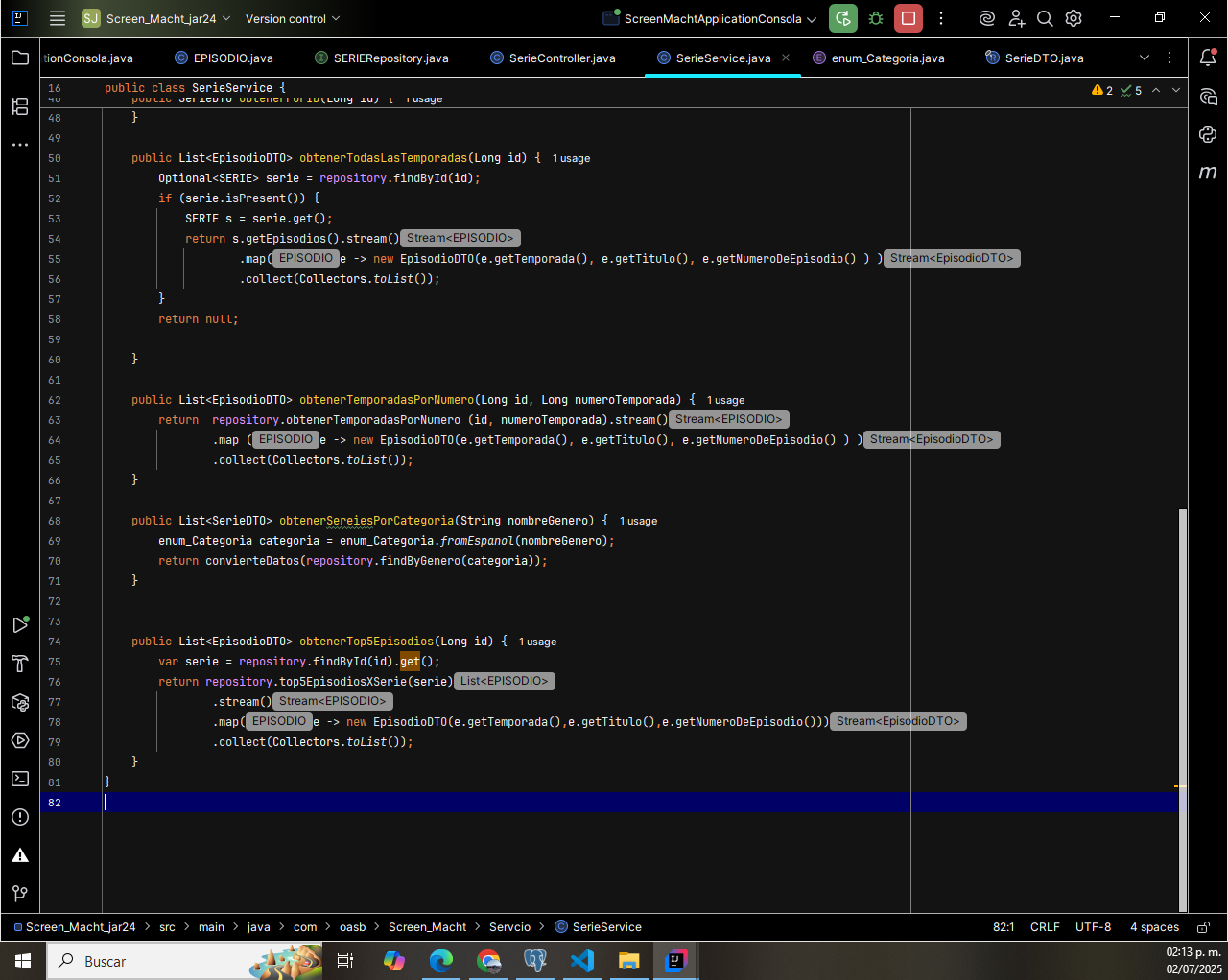1228x980 pixels.
Task: Open editor tab options menu
Action: [1169, 58]
